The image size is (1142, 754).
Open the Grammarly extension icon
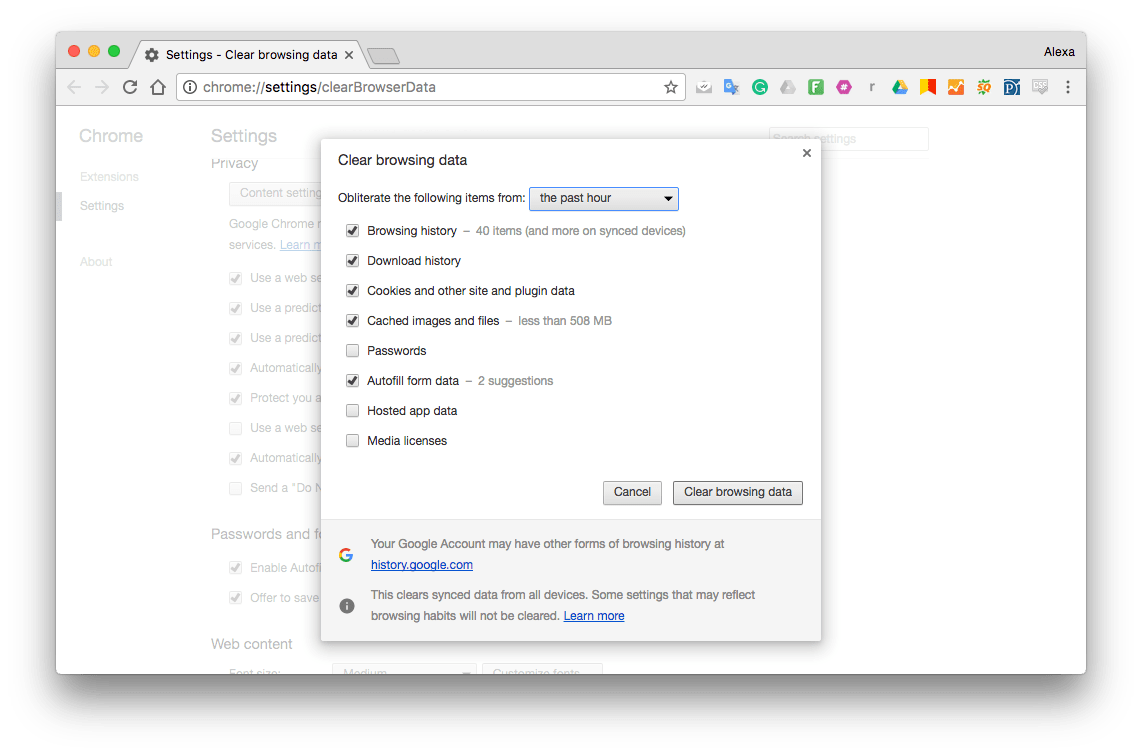point(760,87)
